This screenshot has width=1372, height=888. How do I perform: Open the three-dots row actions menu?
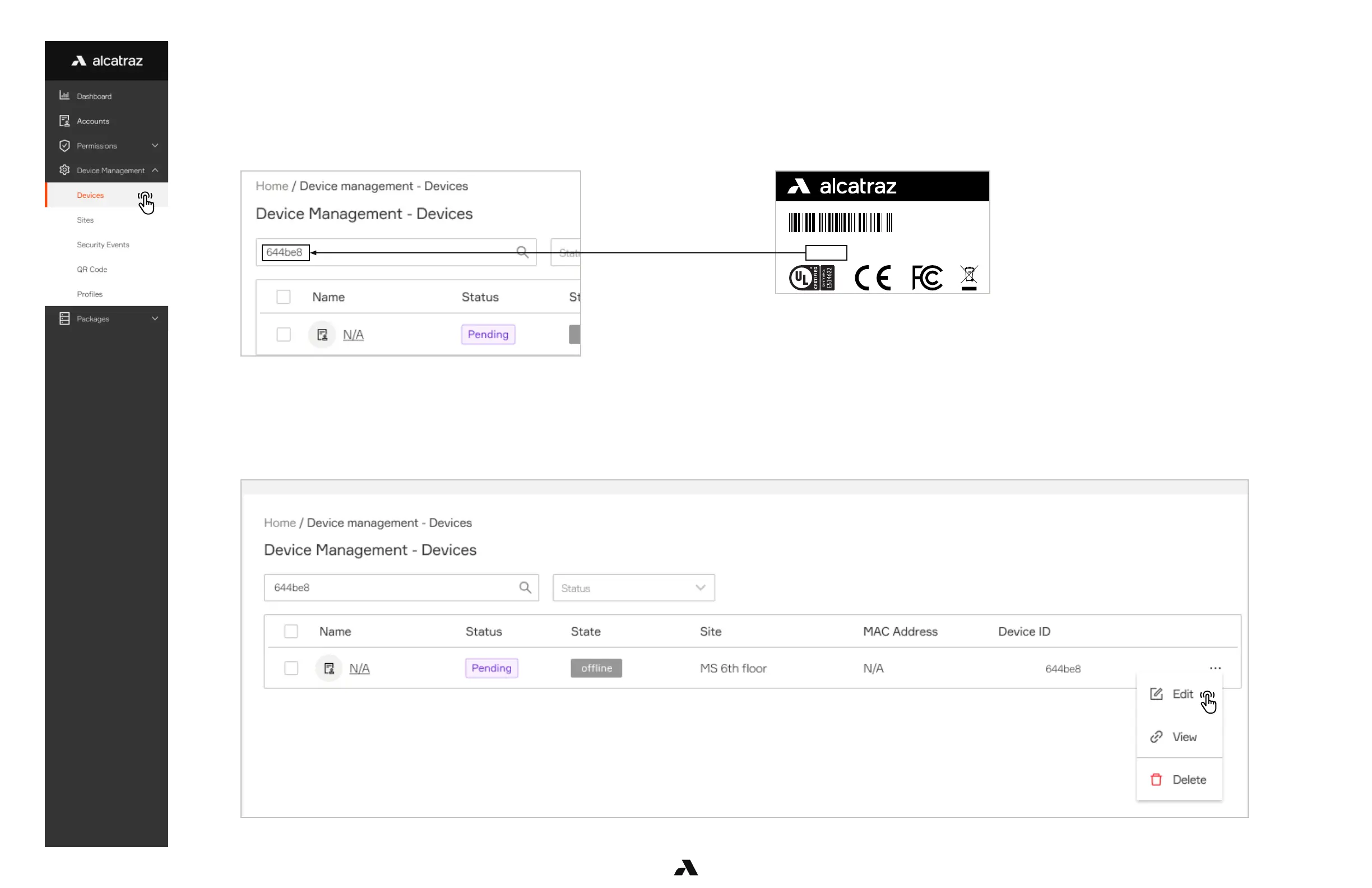click(x=1215, y=668)
